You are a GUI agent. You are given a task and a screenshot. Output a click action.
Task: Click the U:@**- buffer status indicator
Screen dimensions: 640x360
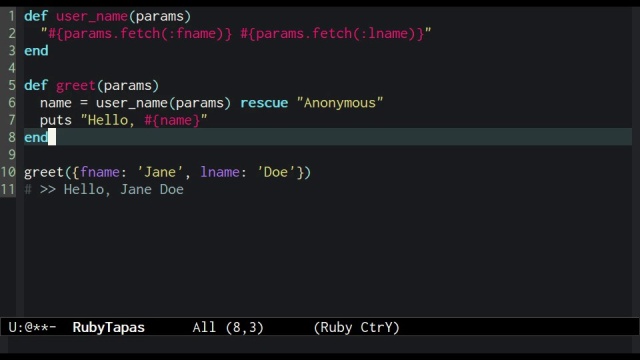pyautogui.click(x=32, y=327)
